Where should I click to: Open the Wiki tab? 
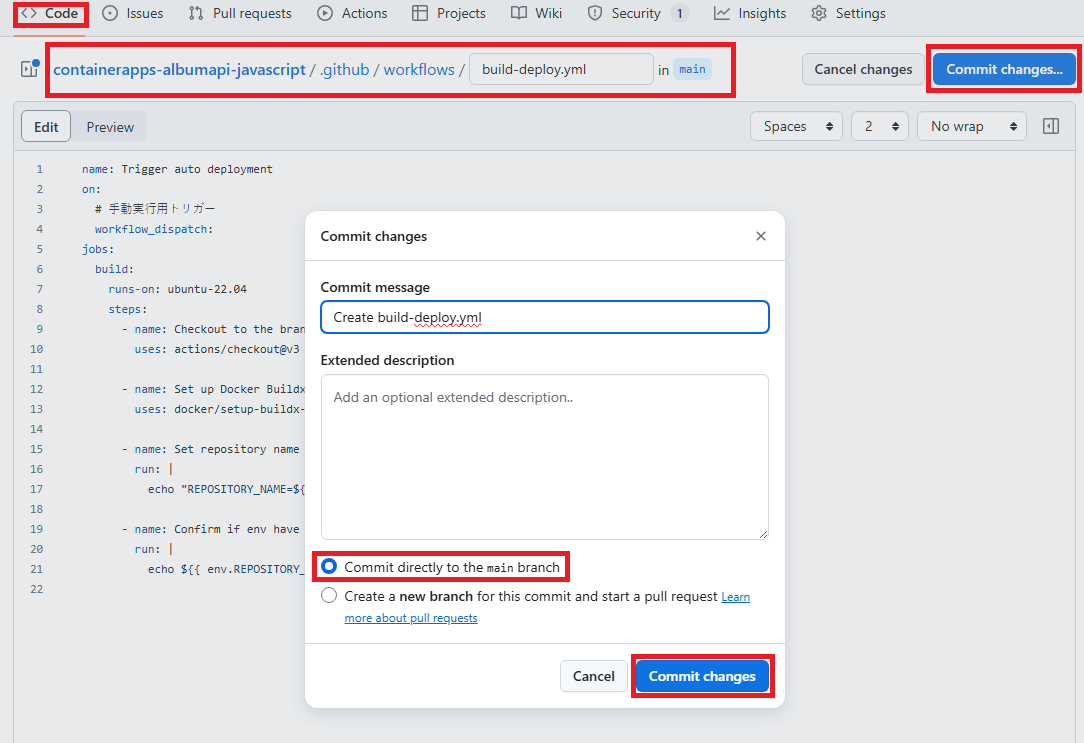pyautogui.click(x=536, y=13)
